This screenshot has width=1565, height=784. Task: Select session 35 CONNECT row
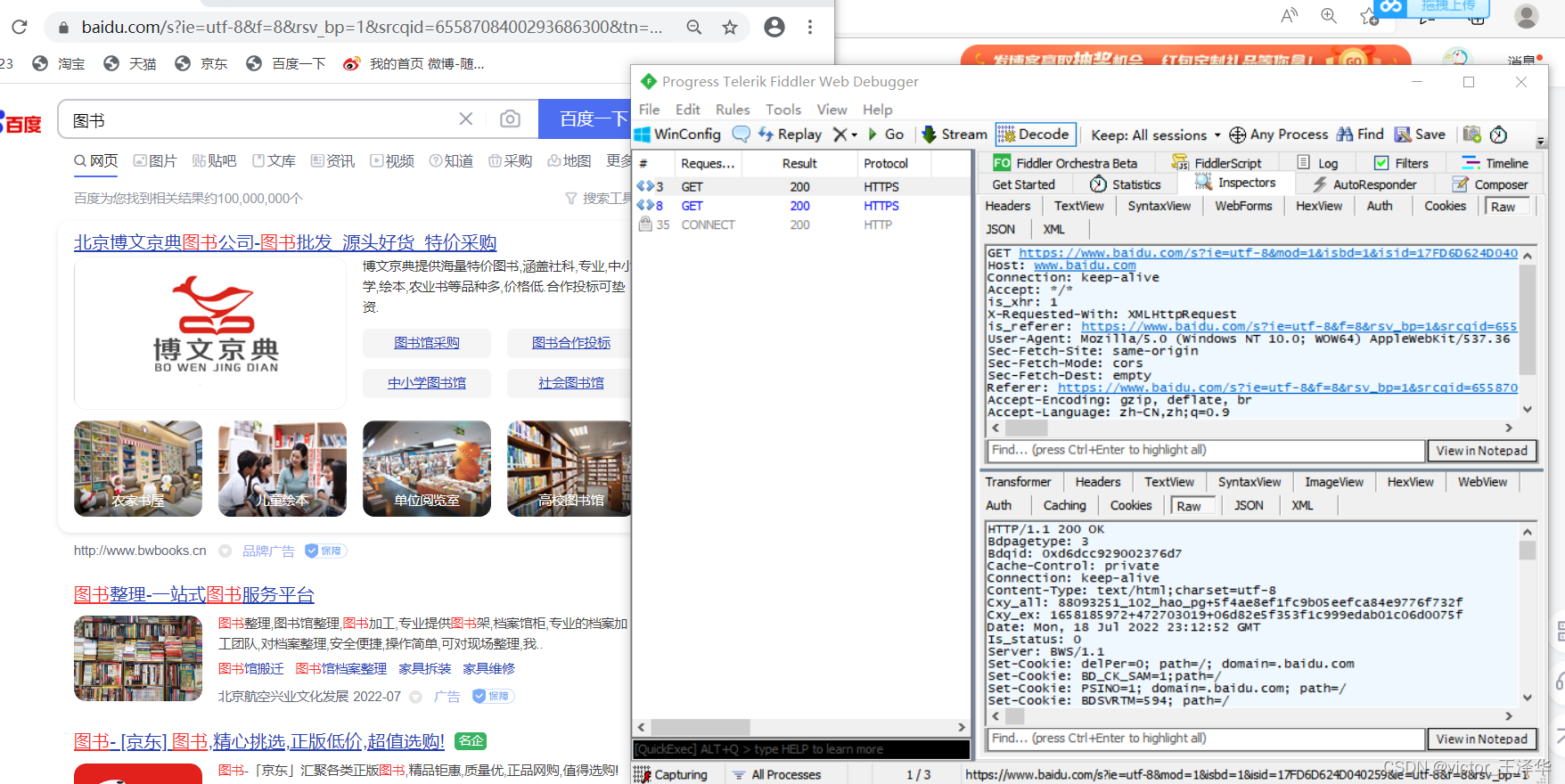click(x=802, y=225)
